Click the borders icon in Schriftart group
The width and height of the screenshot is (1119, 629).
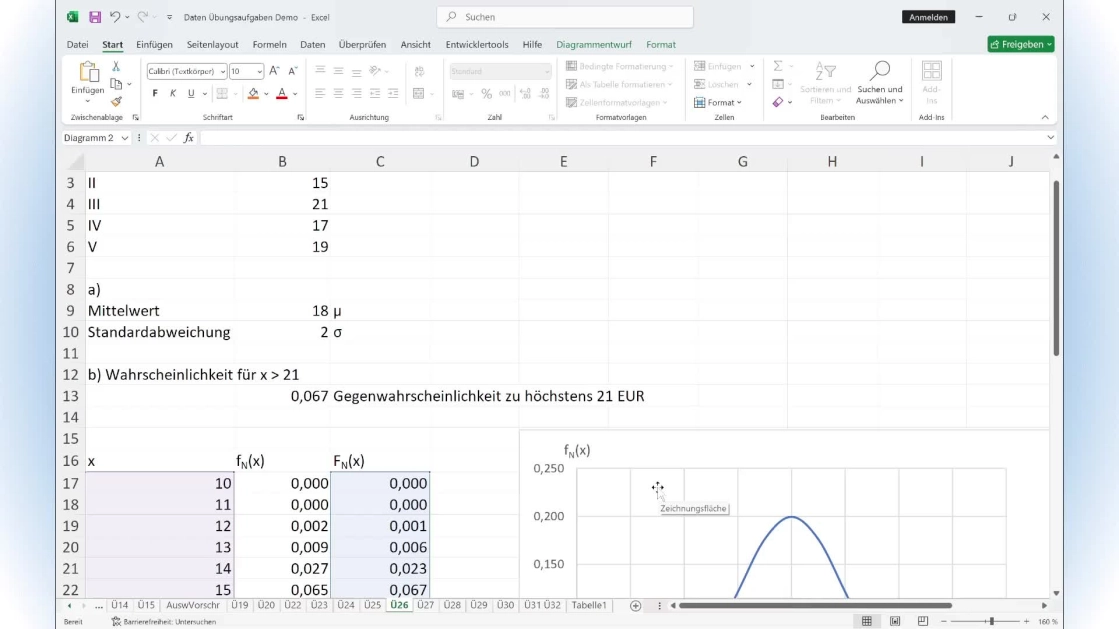tap(222, 94)
